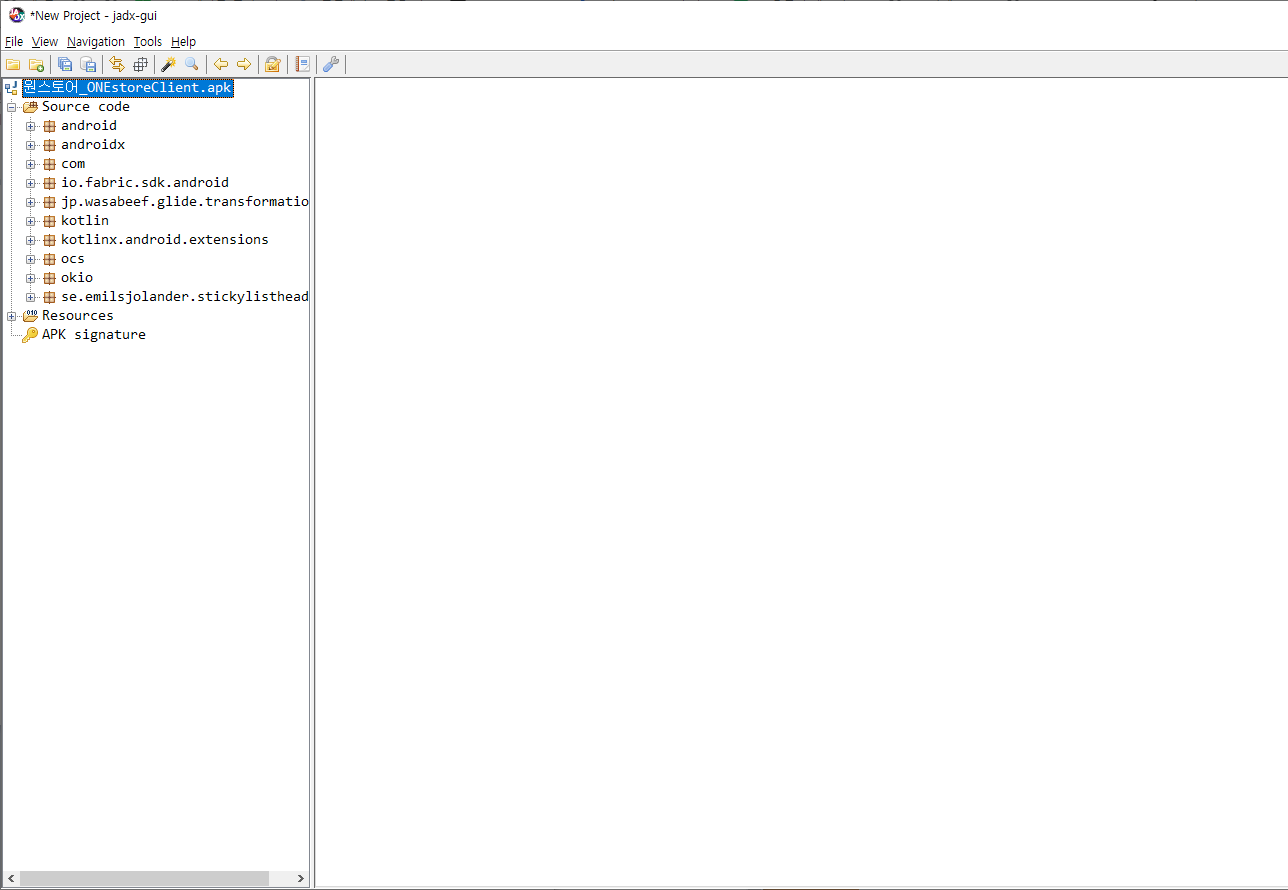Open Preferences via wrench icon
The width and height of the screenshot is (1288, 890).
[331, 64]
